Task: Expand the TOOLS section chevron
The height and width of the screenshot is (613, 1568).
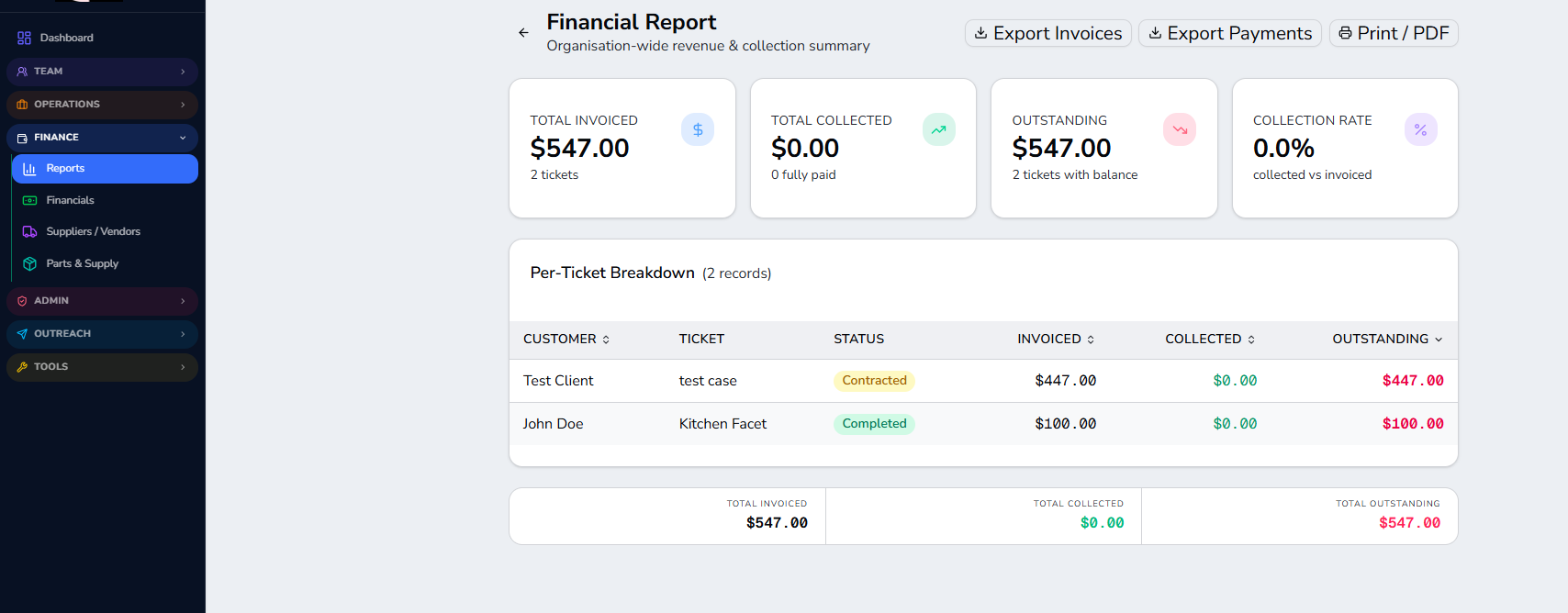Action: [x=183, y=367]
